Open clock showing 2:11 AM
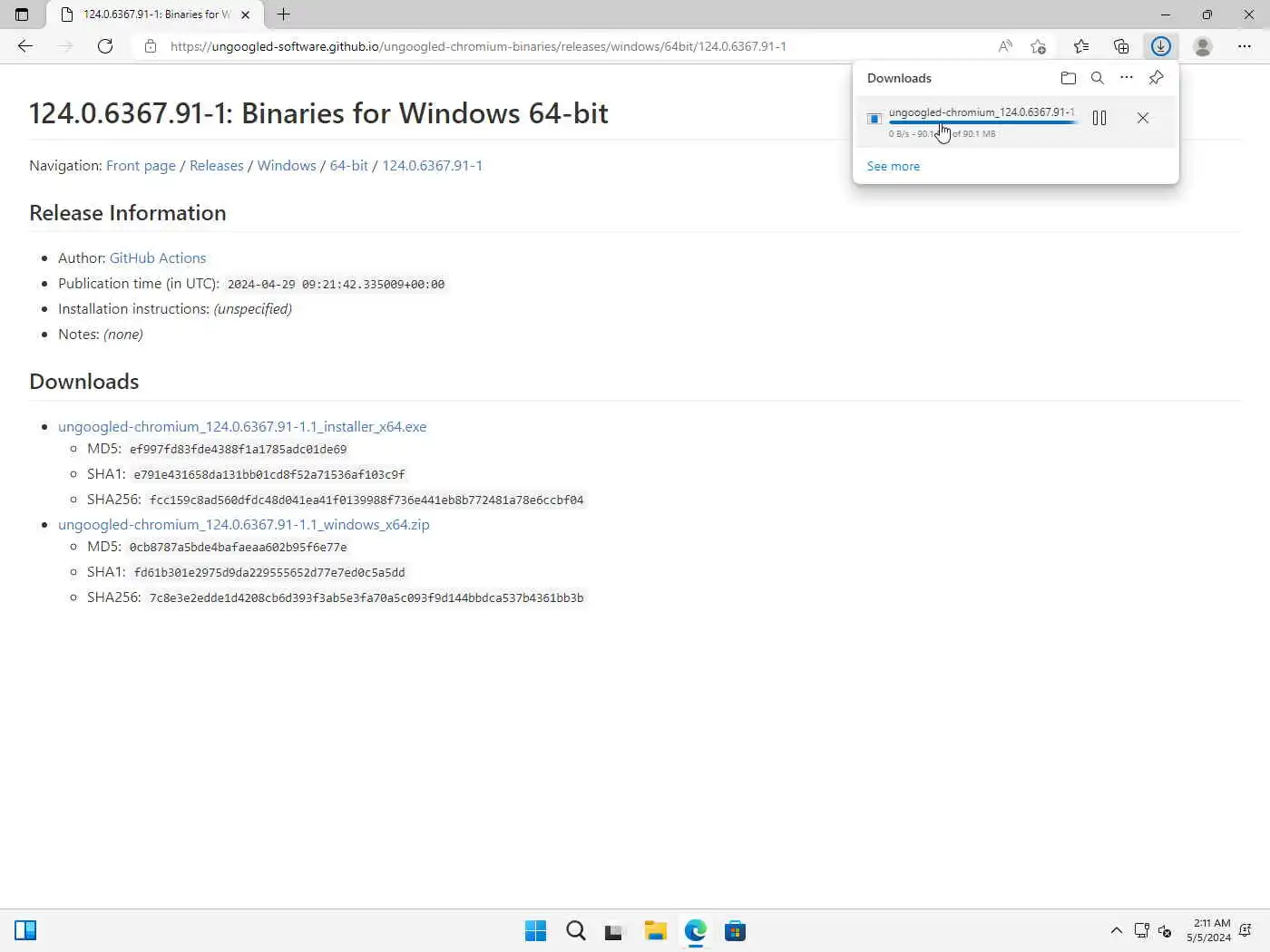The image size is (1270, 952). [1209, 931]
